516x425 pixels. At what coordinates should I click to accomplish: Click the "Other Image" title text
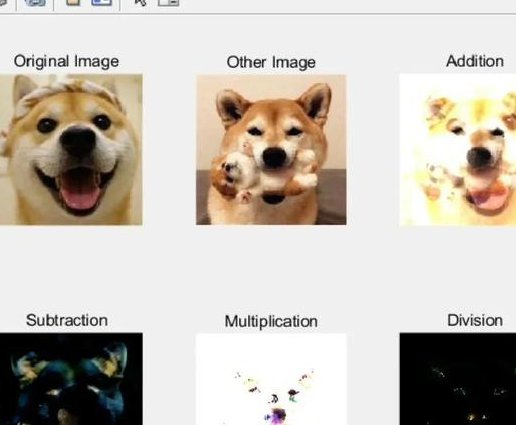271,62
